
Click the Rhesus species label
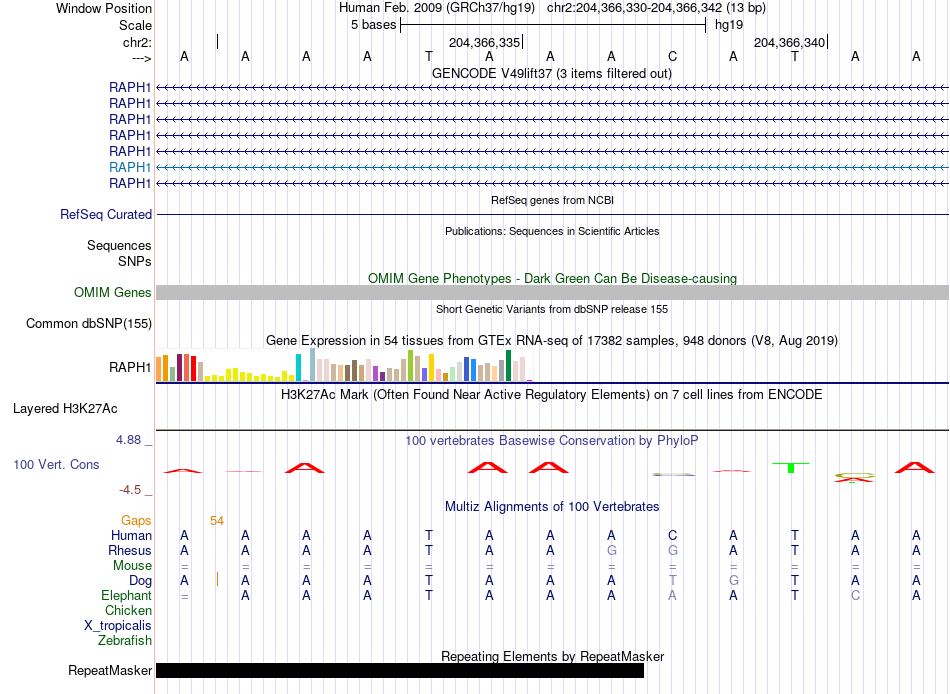pyautogui.click(x=130, y=551)
